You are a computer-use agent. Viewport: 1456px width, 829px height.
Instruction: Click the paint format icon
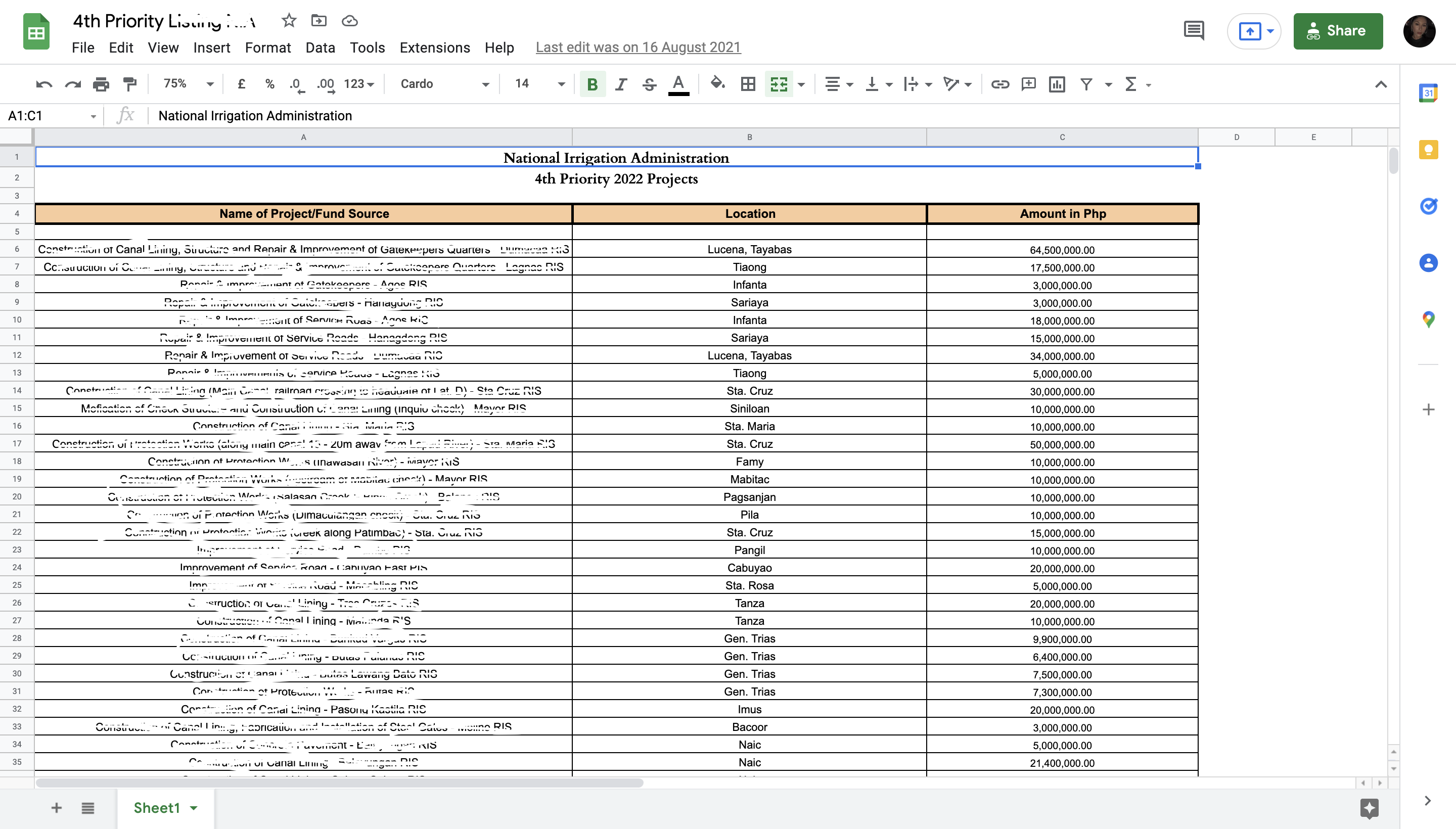(x=130, y=84)
